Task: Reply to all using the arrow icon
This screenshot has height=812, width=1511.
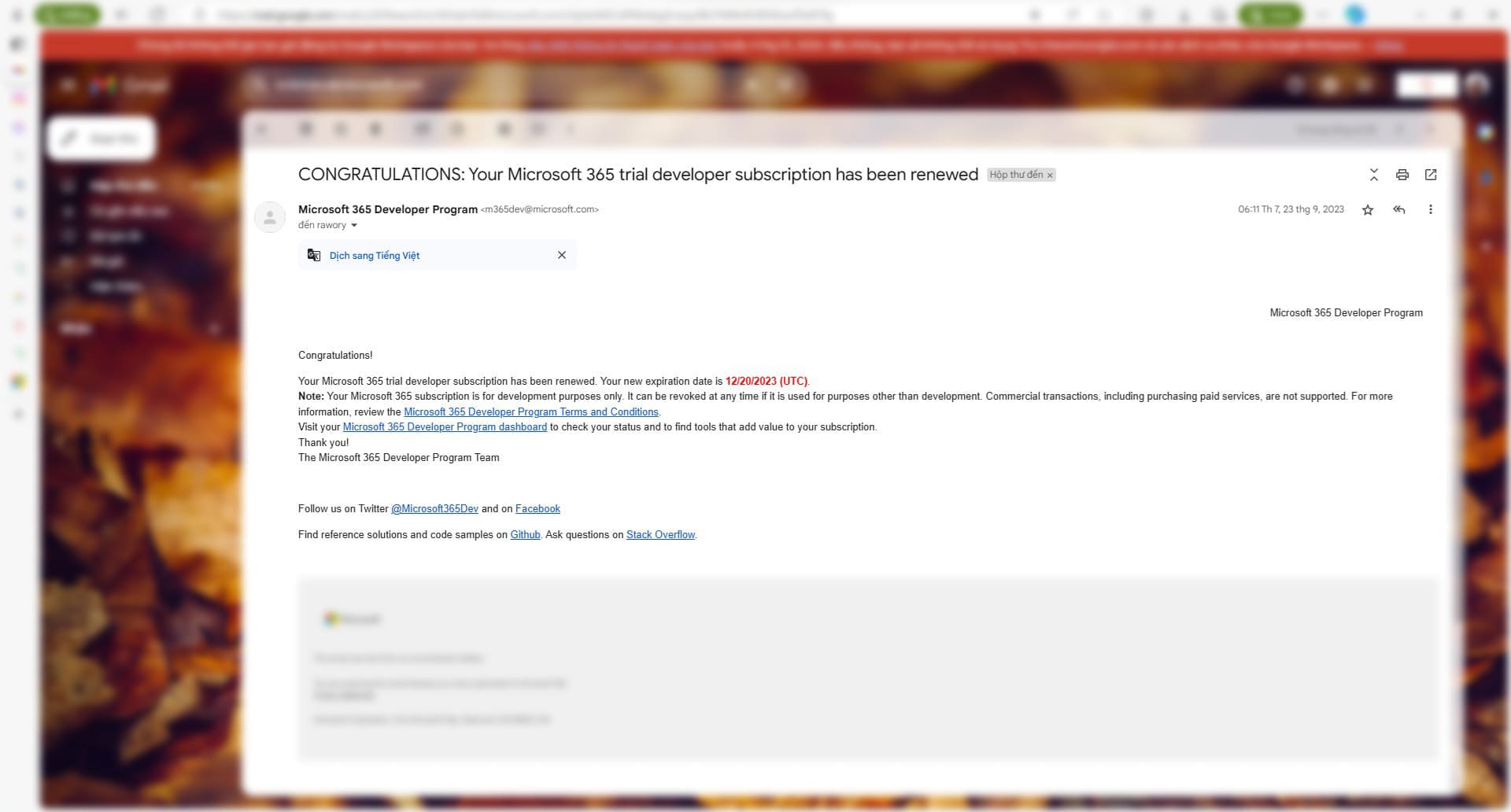Action: (x=1398, y=209)
